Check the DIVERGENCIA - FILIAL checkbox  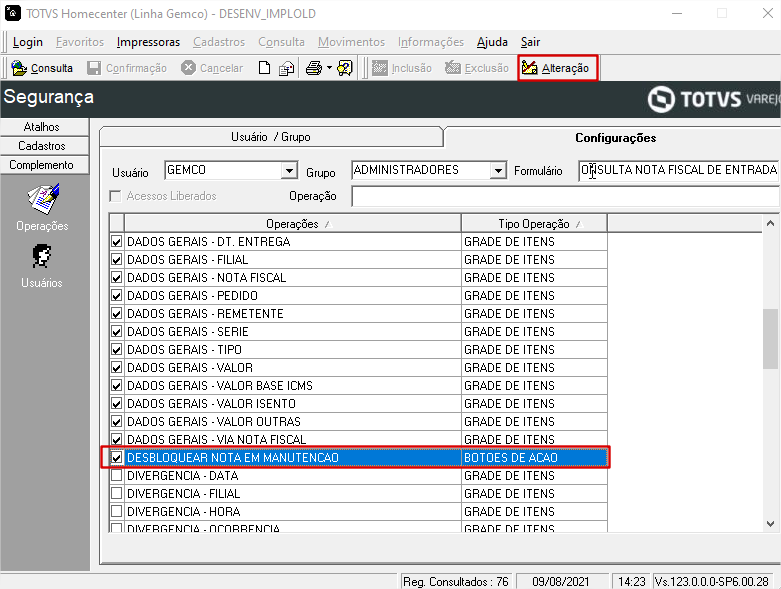tap(117, 493)
